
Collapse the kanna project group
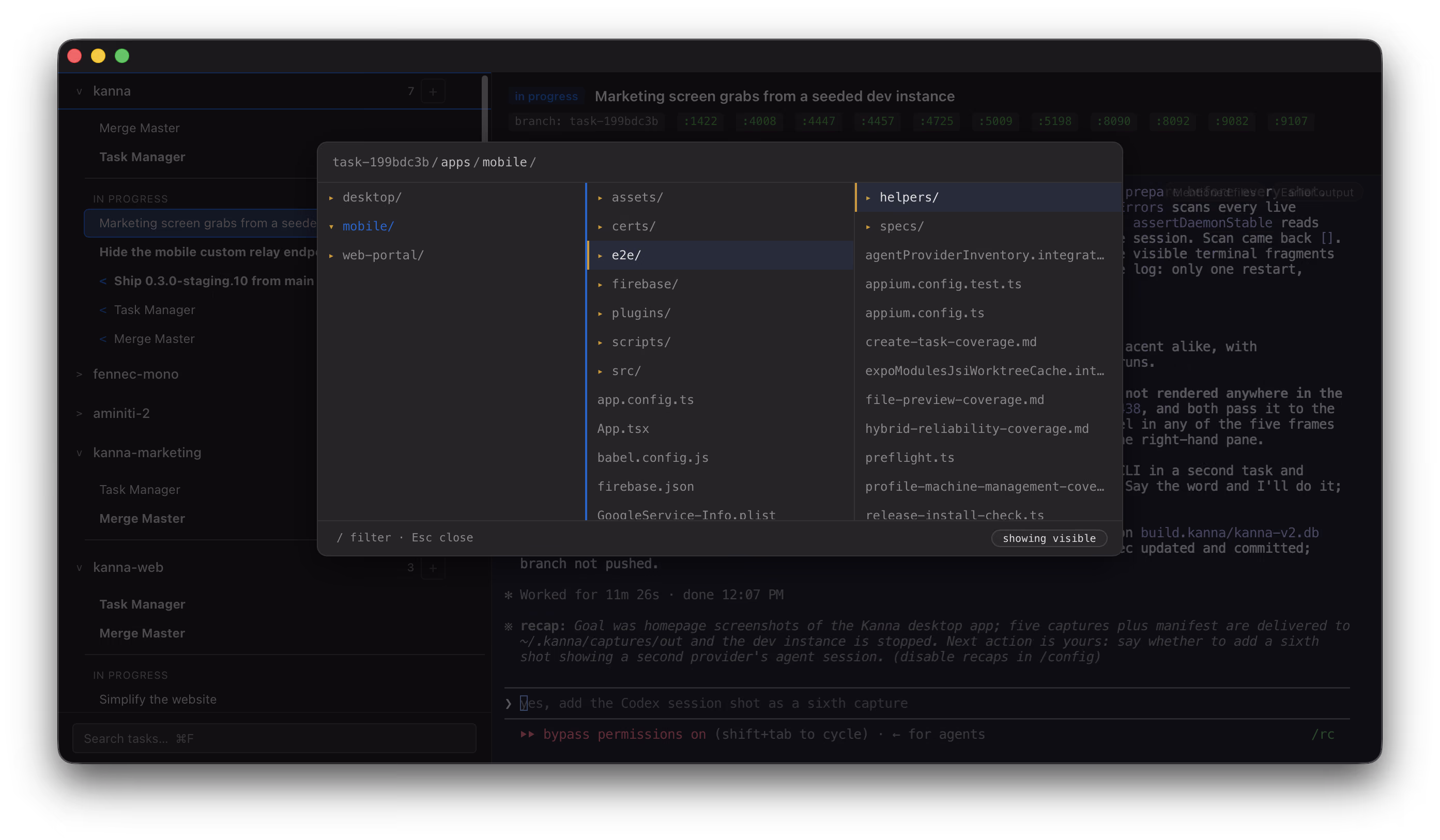(80, 91)
